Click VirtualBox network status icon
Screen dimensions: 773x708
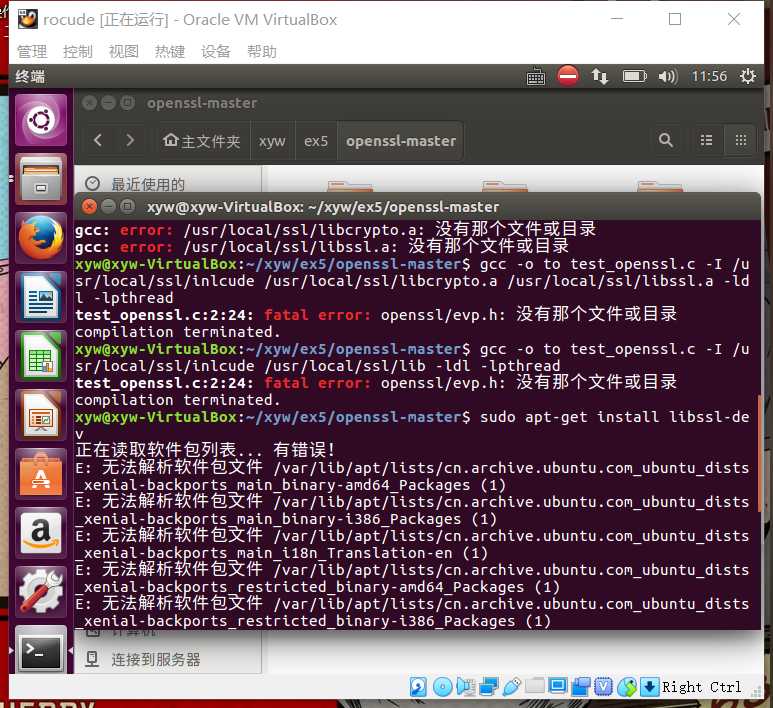[489, 687]
